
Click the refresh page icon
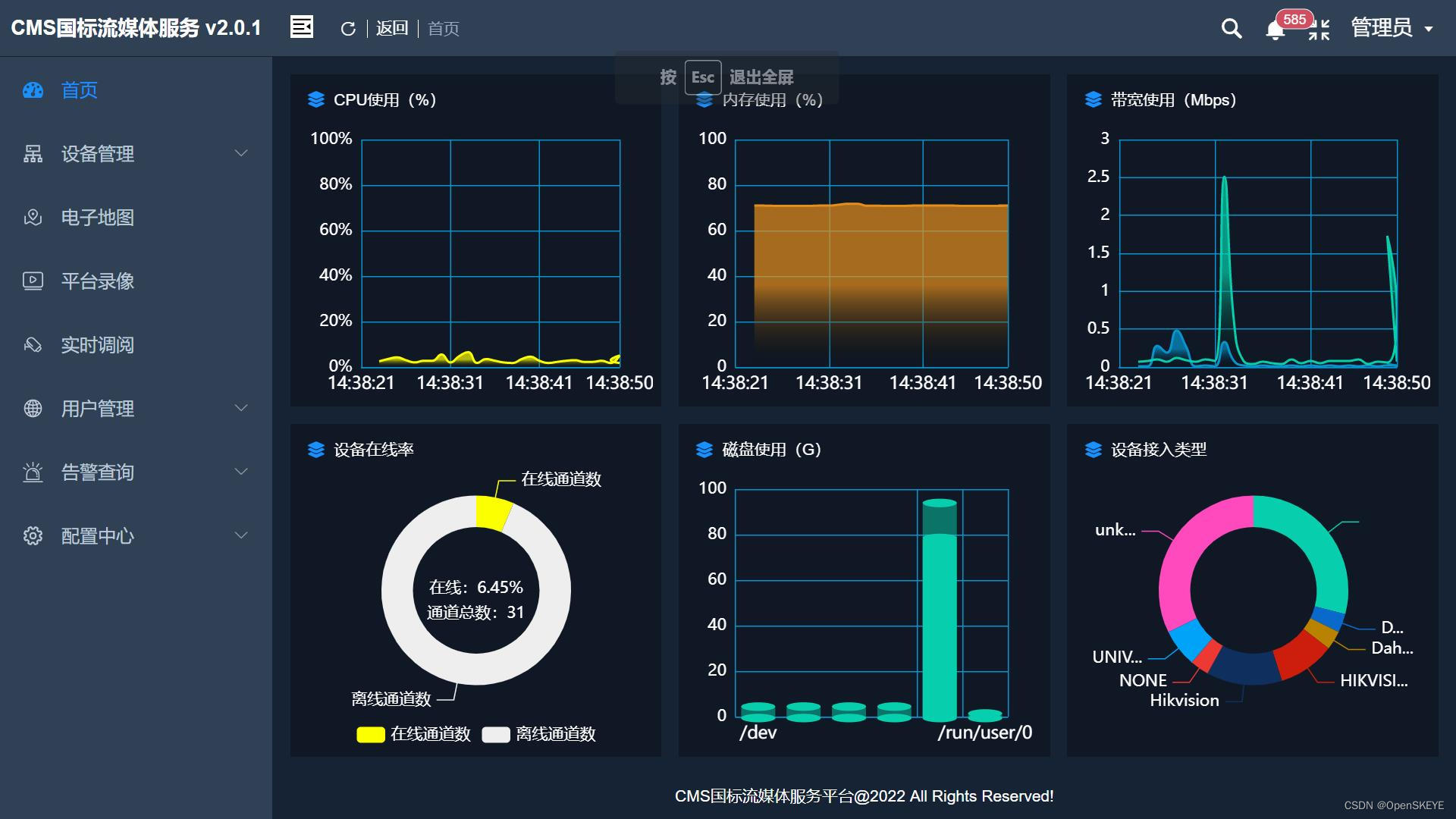point(348,29)
